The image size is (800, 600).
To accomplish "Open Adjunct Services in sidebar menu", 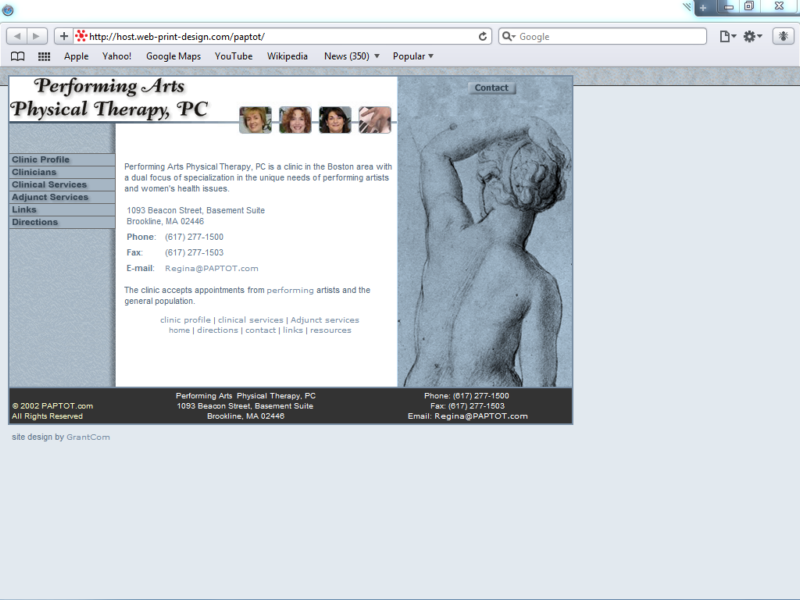I will (62, 197).
